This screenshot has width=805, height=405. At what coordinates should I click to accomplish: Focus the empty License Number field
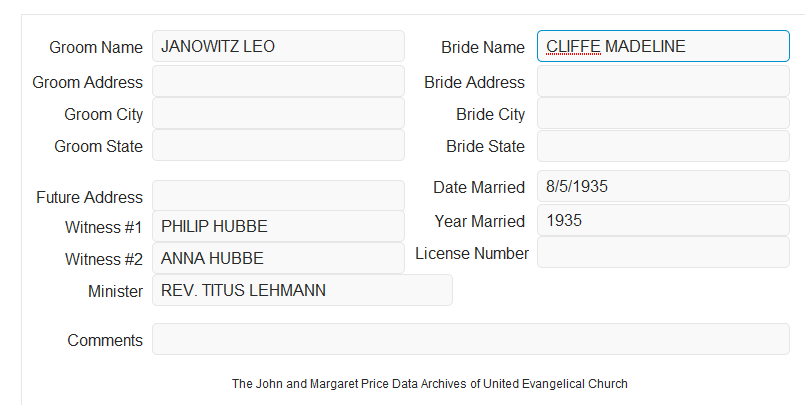pyautogui.click(x=663, y=252)
